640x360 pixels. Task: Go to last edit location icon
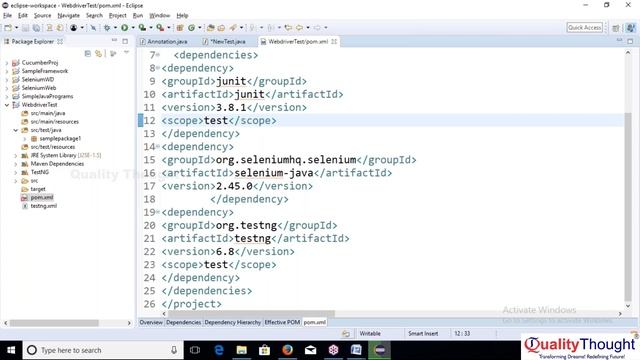288,28
